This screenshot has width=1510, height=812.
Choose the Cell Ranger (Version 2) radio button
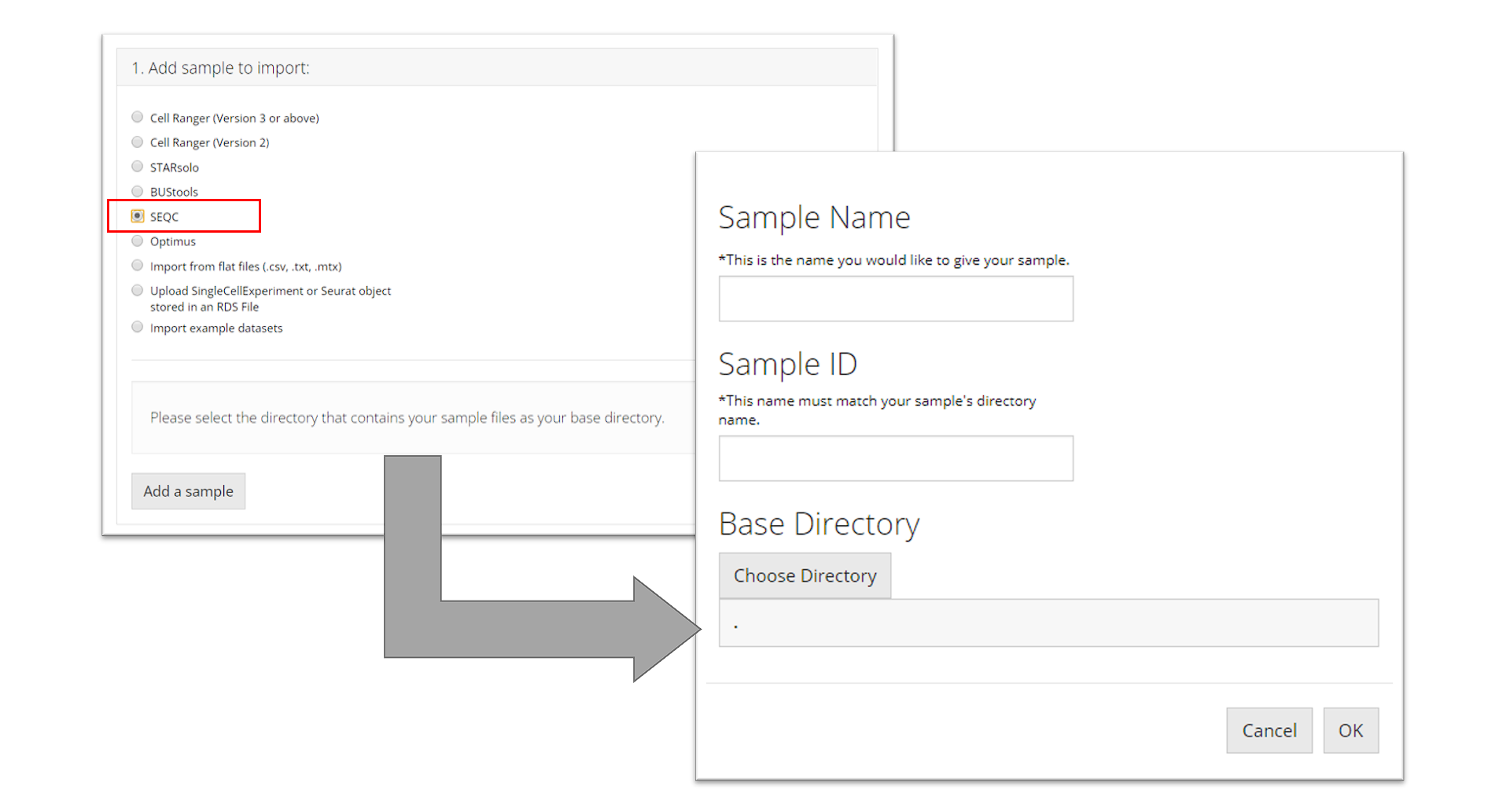click(x=138, y=142)
